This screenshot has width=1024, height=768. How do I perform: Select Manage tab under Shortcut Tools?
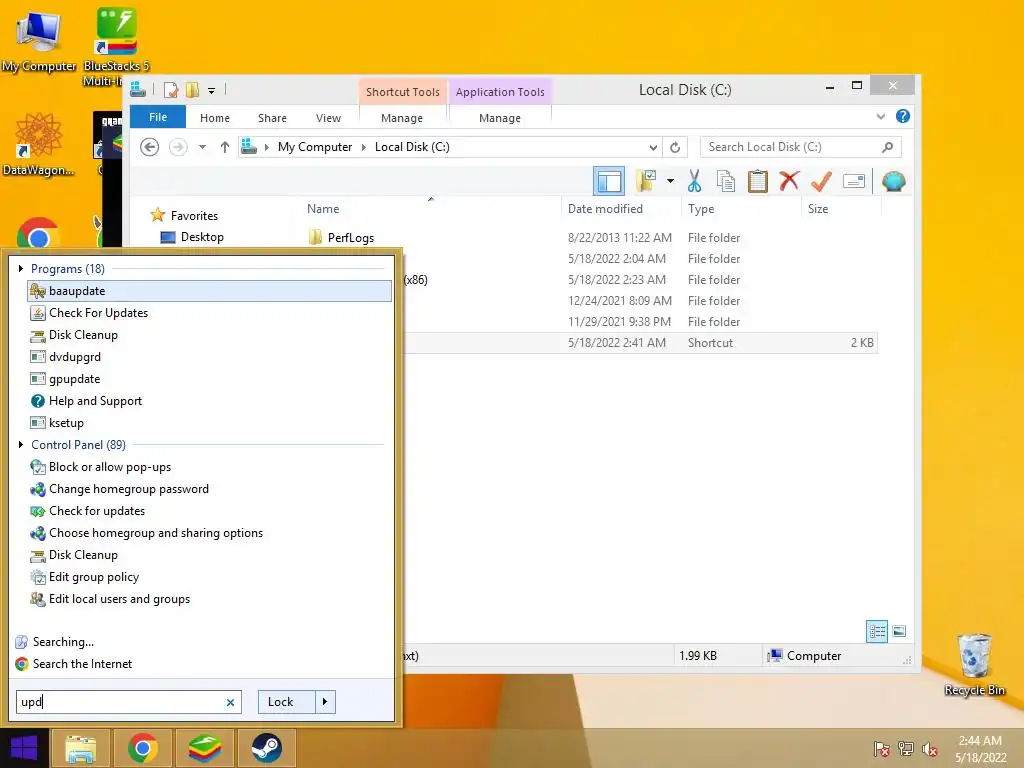(402, 118)
